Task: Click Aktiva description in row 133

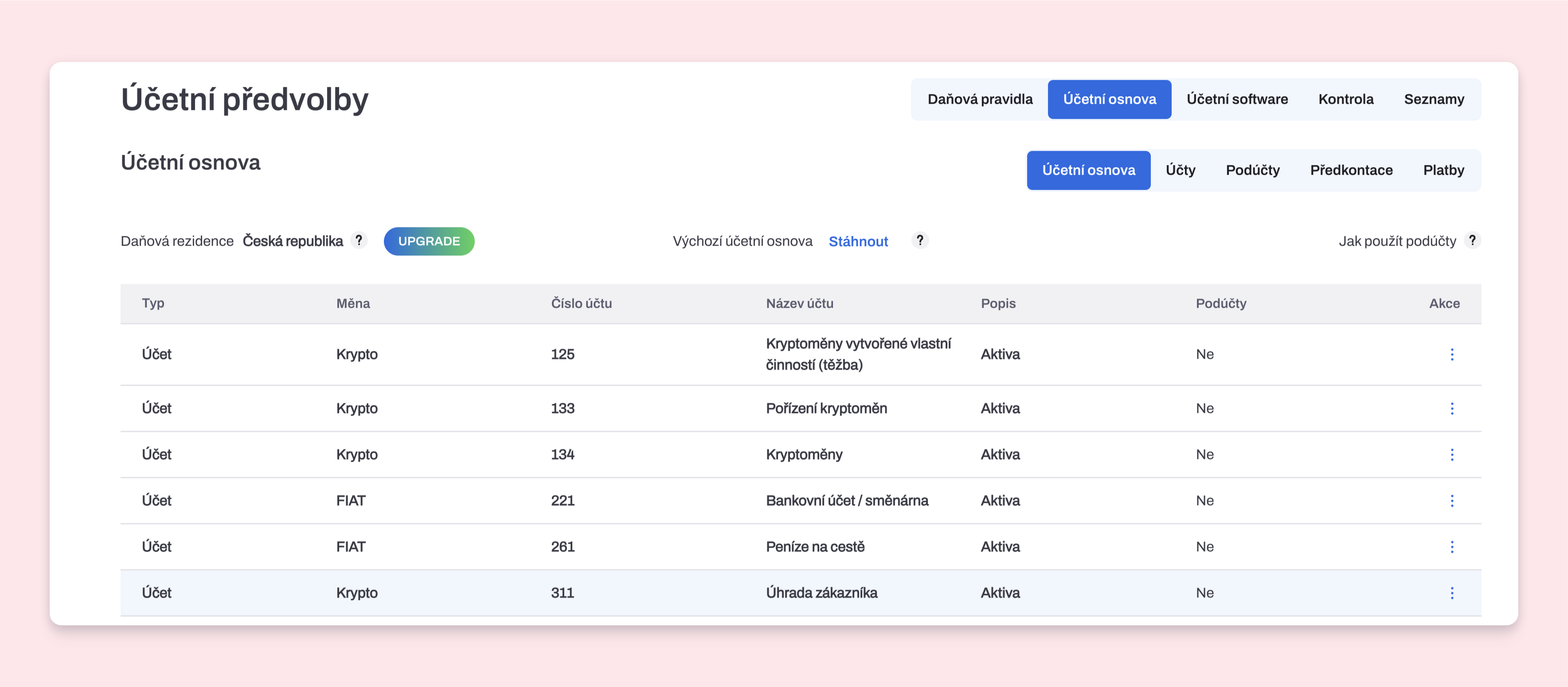Action: 1000,408
